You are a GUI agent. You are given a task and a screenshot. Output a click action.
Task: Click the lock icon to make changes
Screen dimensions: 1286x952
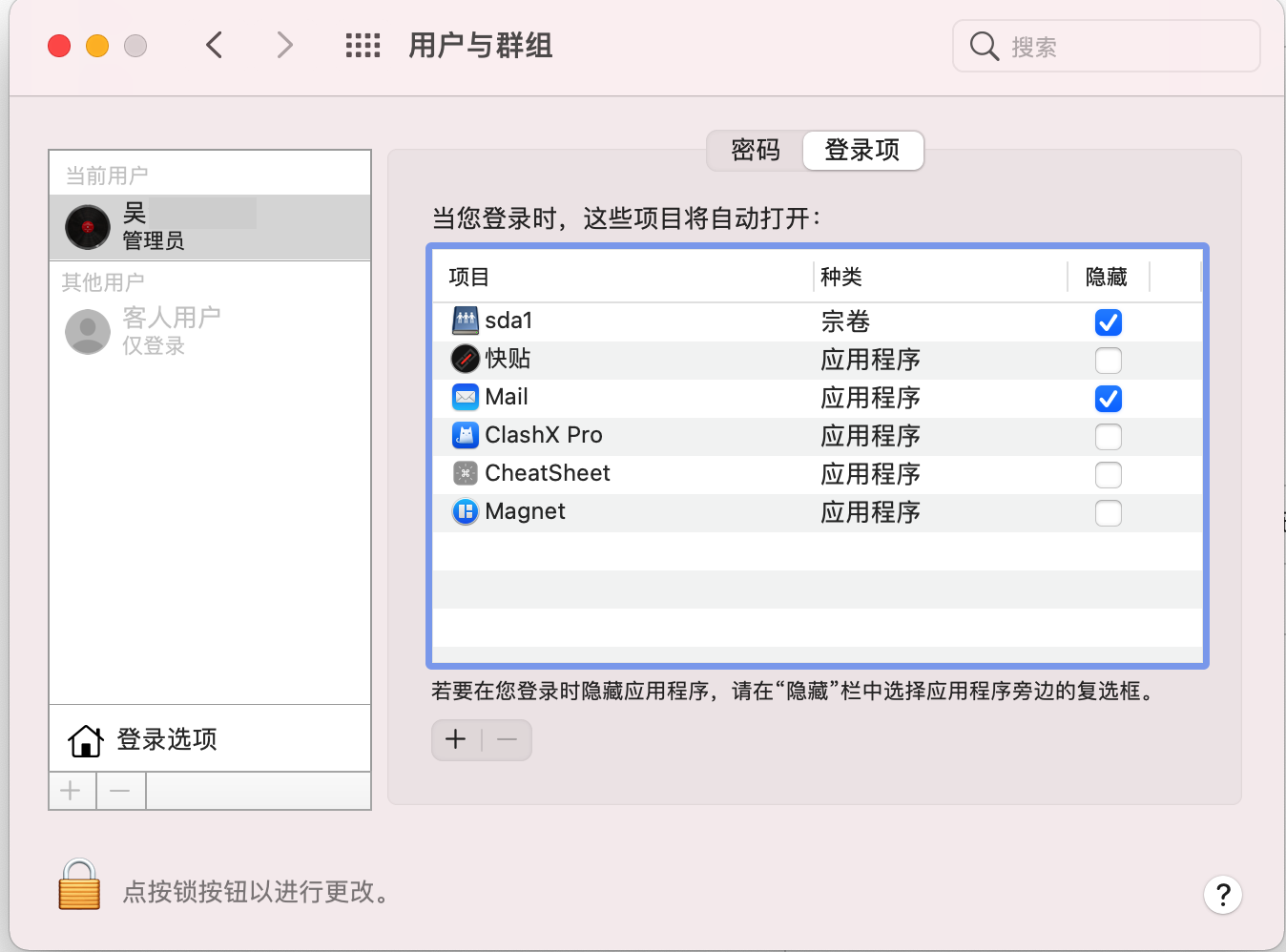point(79,884)
